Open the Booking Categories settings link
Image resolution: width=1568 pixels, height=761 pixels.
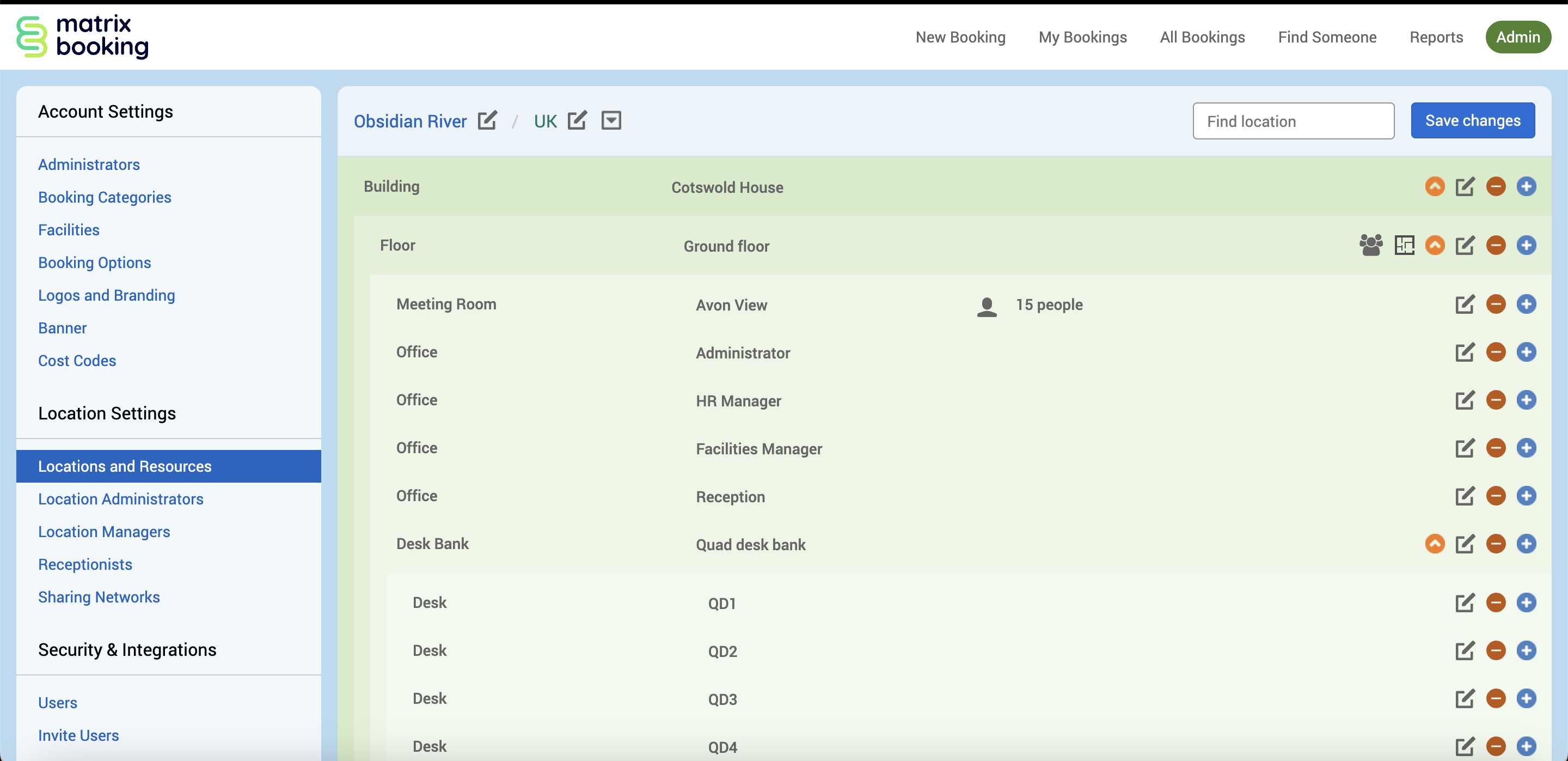pyautogui.click(x=105, y=197)
